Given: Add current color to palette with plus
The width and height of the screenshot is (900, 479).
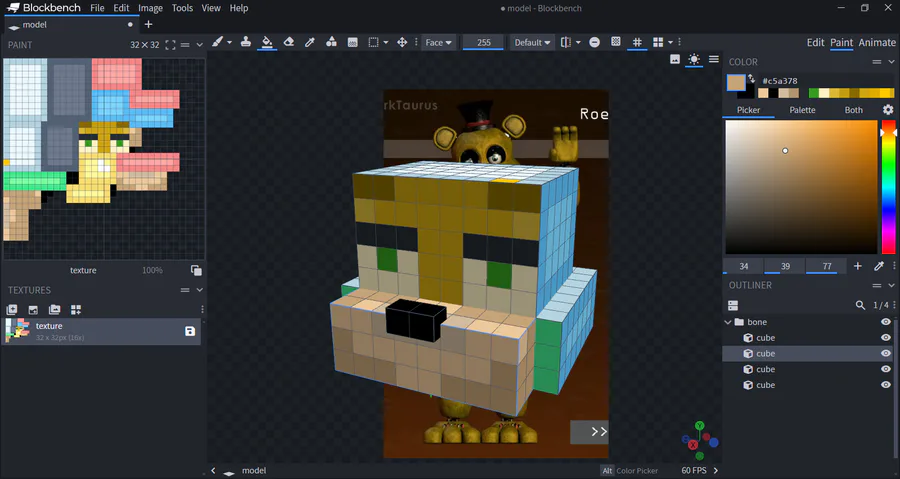Looking at the screenshot, I should click(858, 266).
